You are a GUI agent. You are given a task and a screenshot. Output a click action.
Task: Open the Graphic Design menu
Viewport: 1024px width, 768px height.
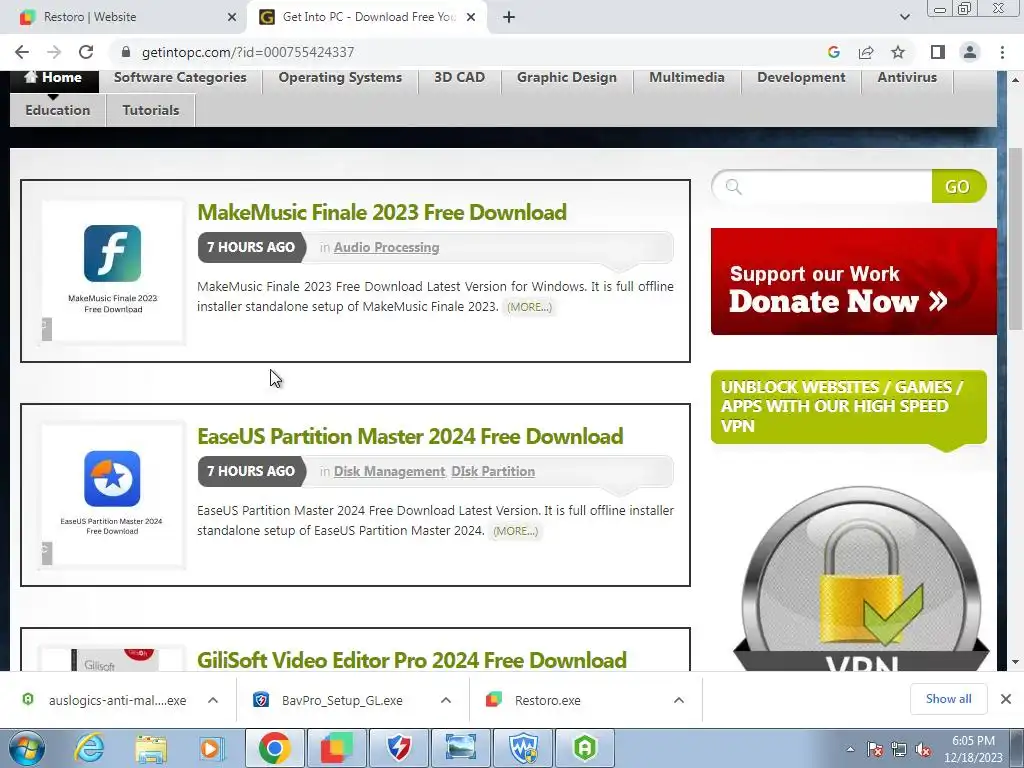click(567, 78)
